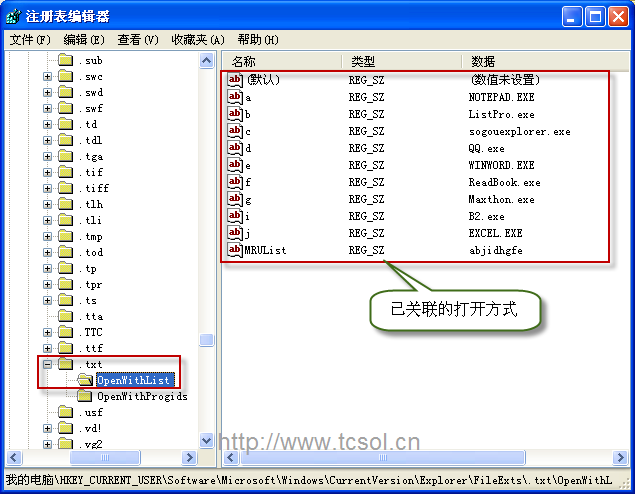635x494 pixels.
Task: Select the ListPro.exe data value
Action: click(x=501, y=114)
